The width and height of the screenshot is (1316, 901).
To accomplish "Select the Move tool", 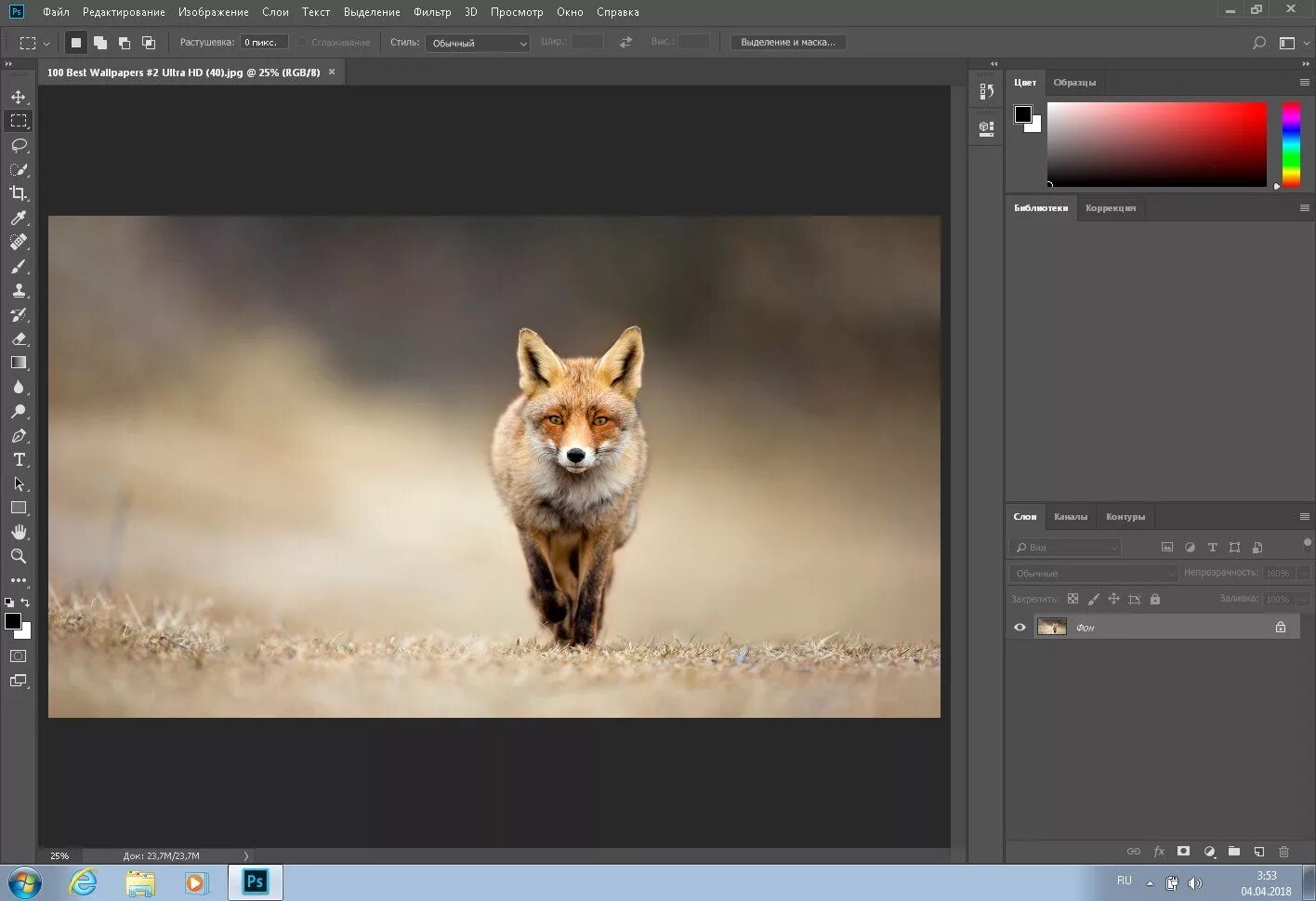I will coord(19,98).
